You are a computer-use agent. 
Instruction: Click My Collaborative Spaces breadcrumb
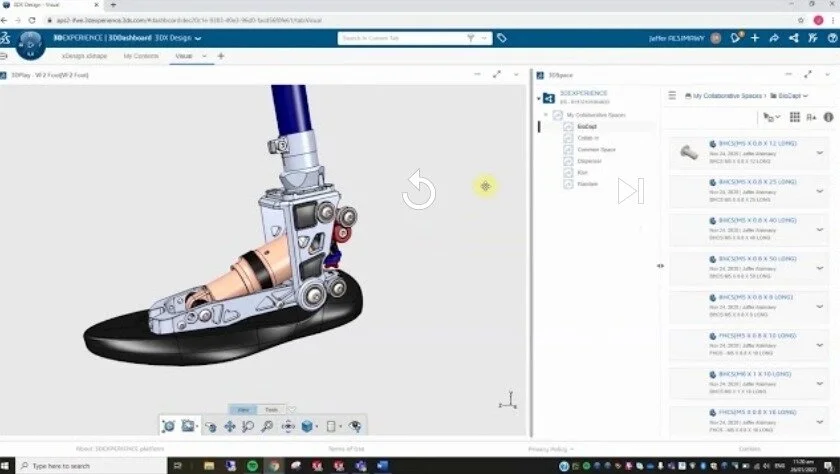click(x=727, y=96)
